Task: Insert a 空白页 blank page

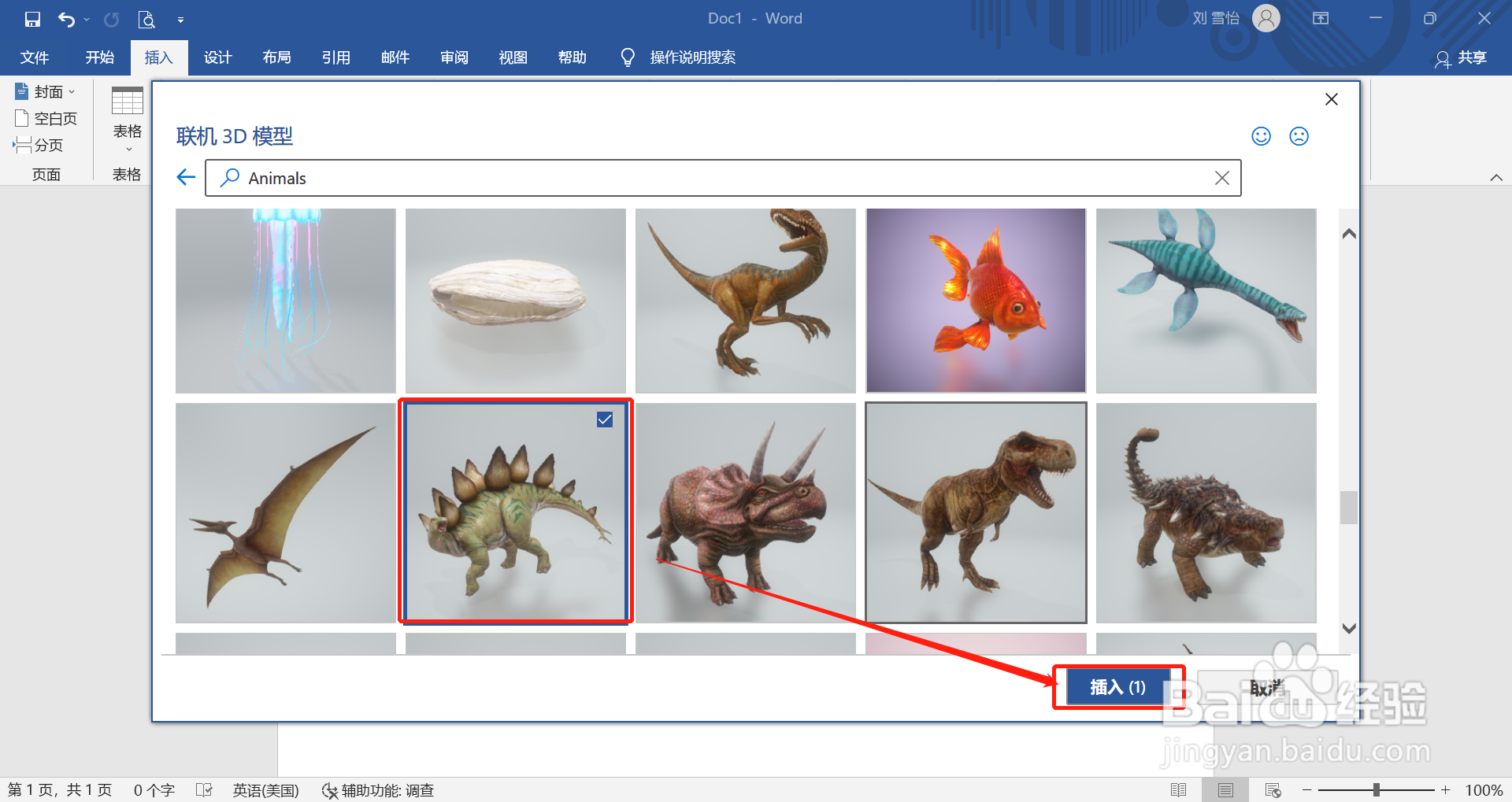Action: 46,119
